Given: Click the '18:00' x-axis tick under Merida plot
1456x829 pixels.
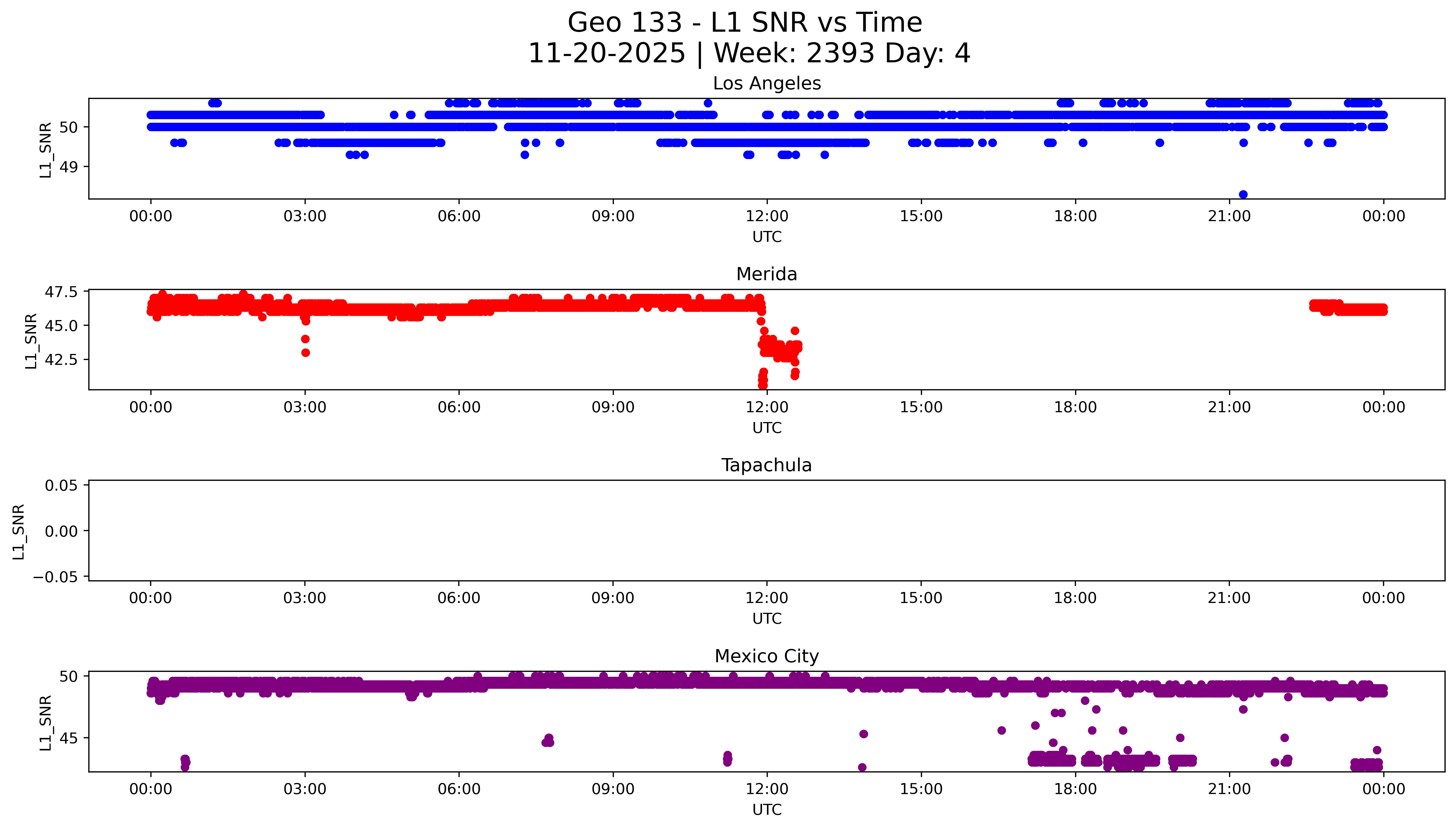Looking at the screenshot, I should [x=1075, y=407].
